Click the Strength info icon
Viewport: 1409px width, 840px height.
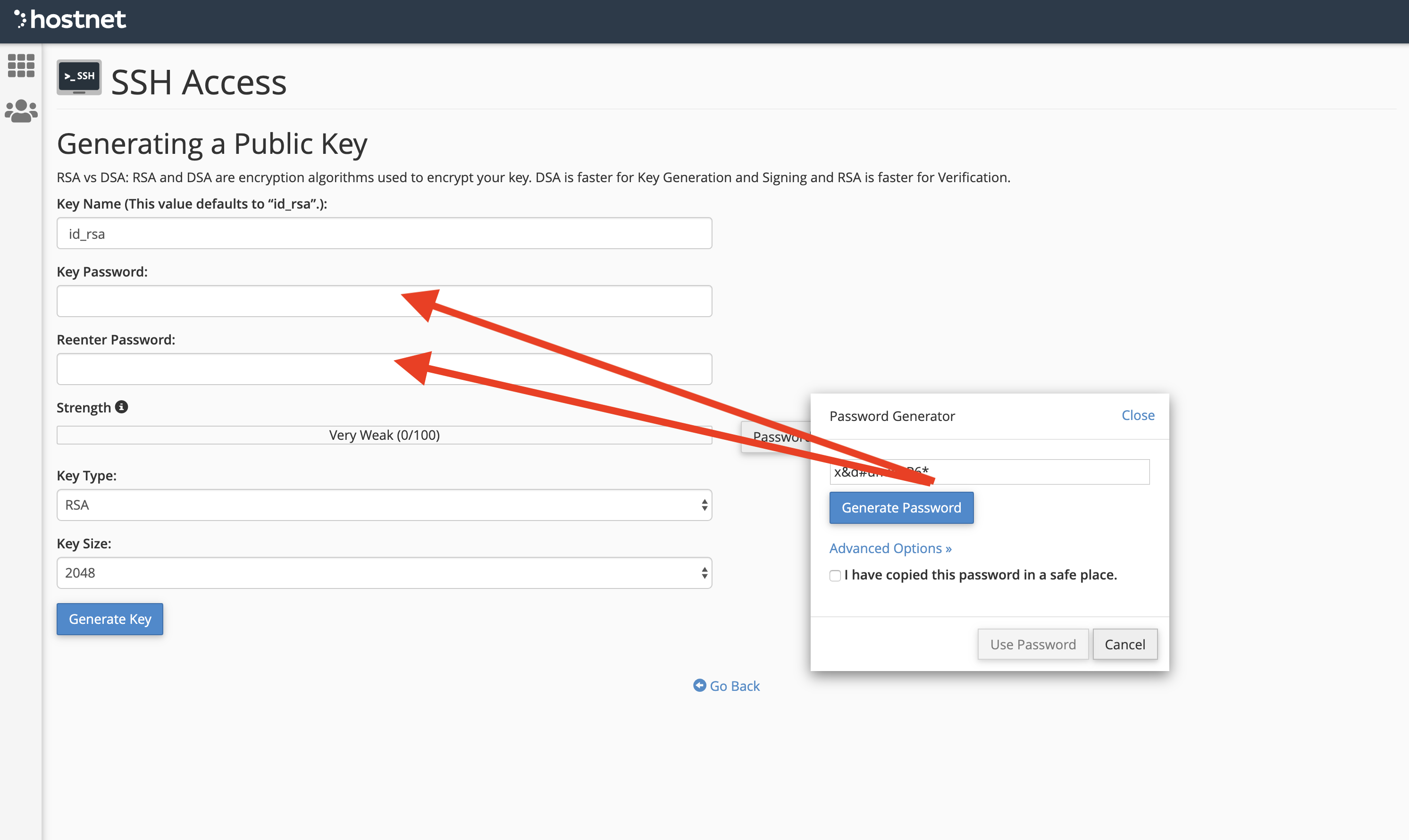pyautogui.click(x=122, y=407)
